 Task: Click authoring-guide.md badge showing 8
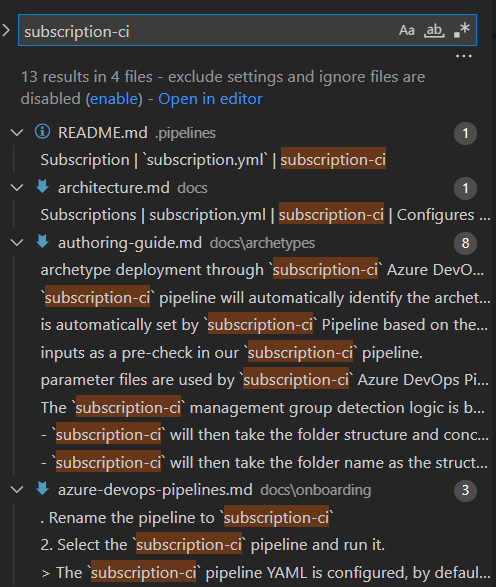pos(465,243)
